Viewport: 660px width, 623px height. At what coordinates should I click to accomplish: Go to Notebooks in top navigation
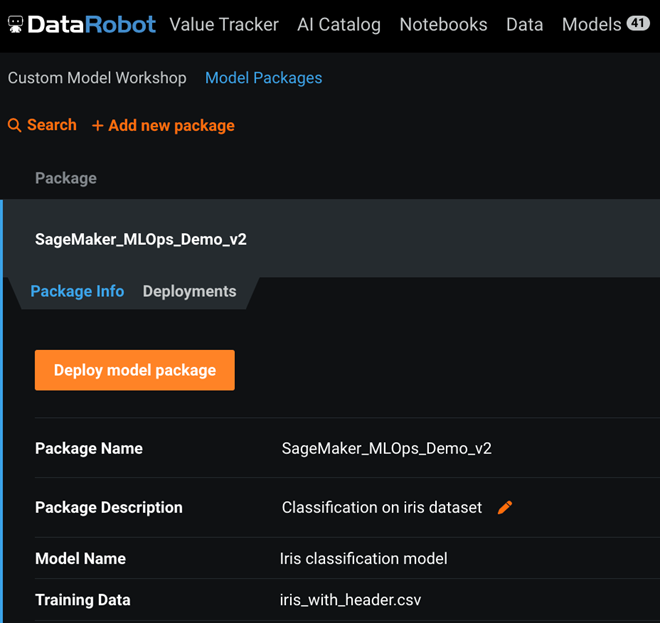443,24
